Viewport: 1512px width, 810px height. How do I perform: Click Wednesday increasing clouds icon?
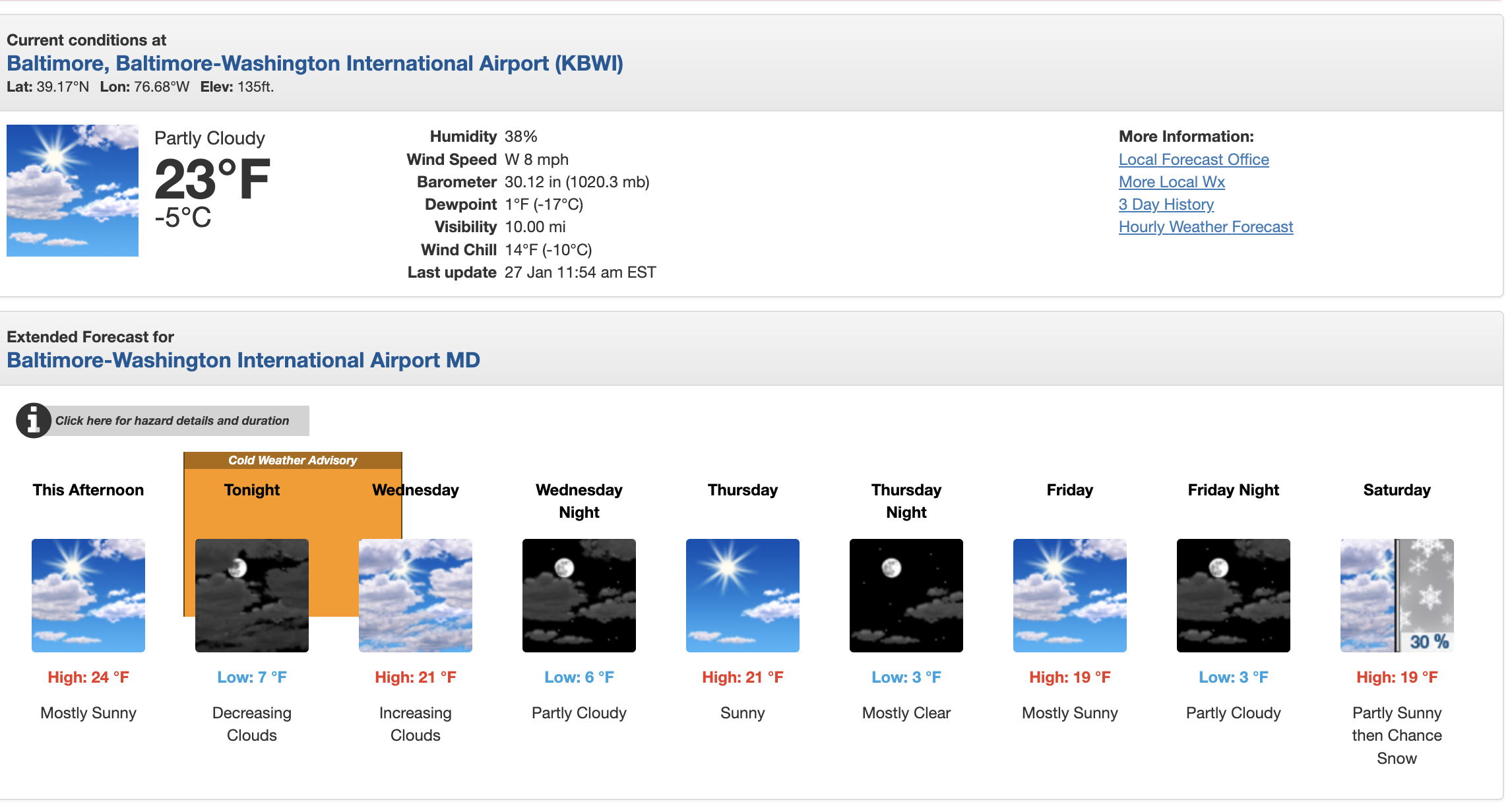pyautogui.click(x=416, y=596)
